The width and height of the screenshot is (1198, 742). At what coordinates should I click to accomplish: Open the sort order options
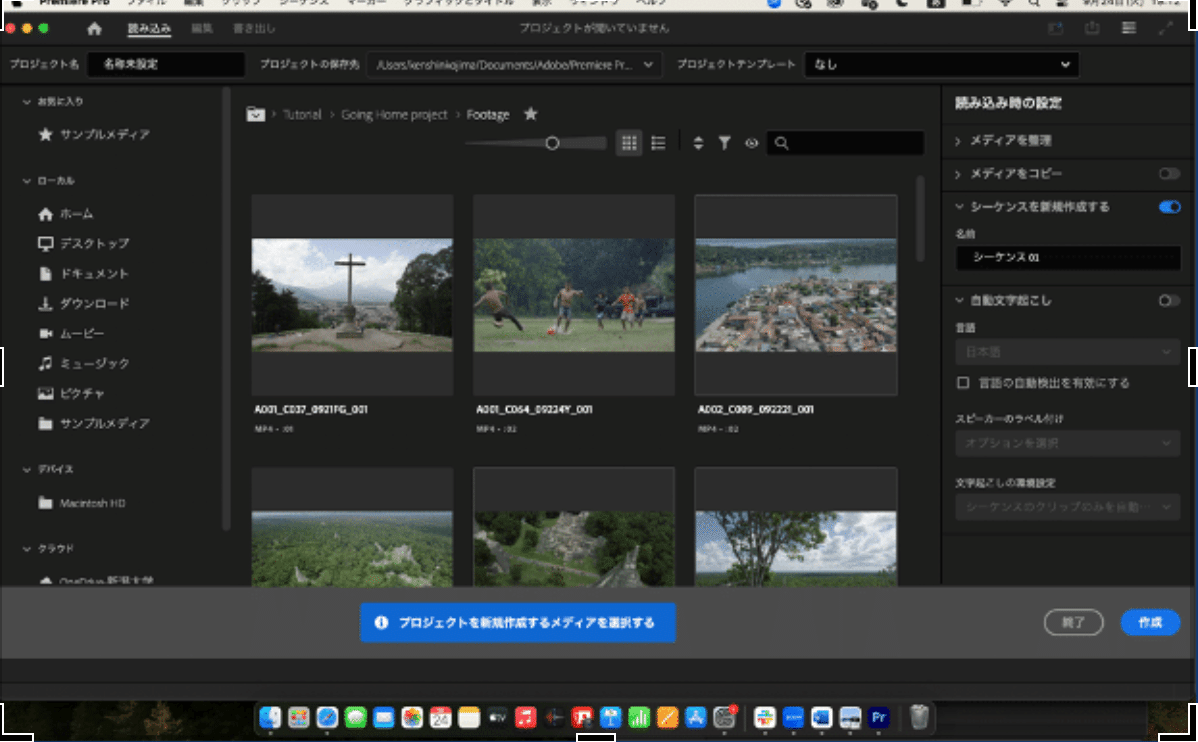click(x=698, y=143)
